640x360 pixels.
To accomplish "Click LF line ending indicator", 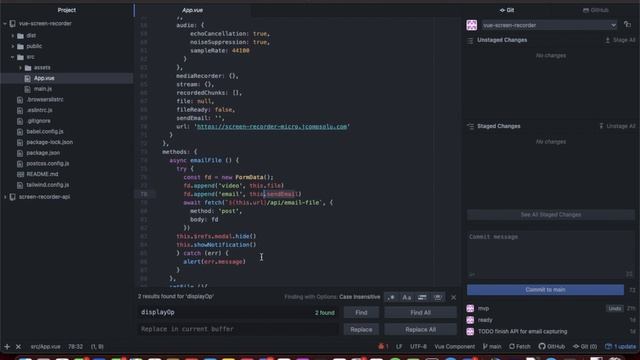I will (x=399, y=347).
